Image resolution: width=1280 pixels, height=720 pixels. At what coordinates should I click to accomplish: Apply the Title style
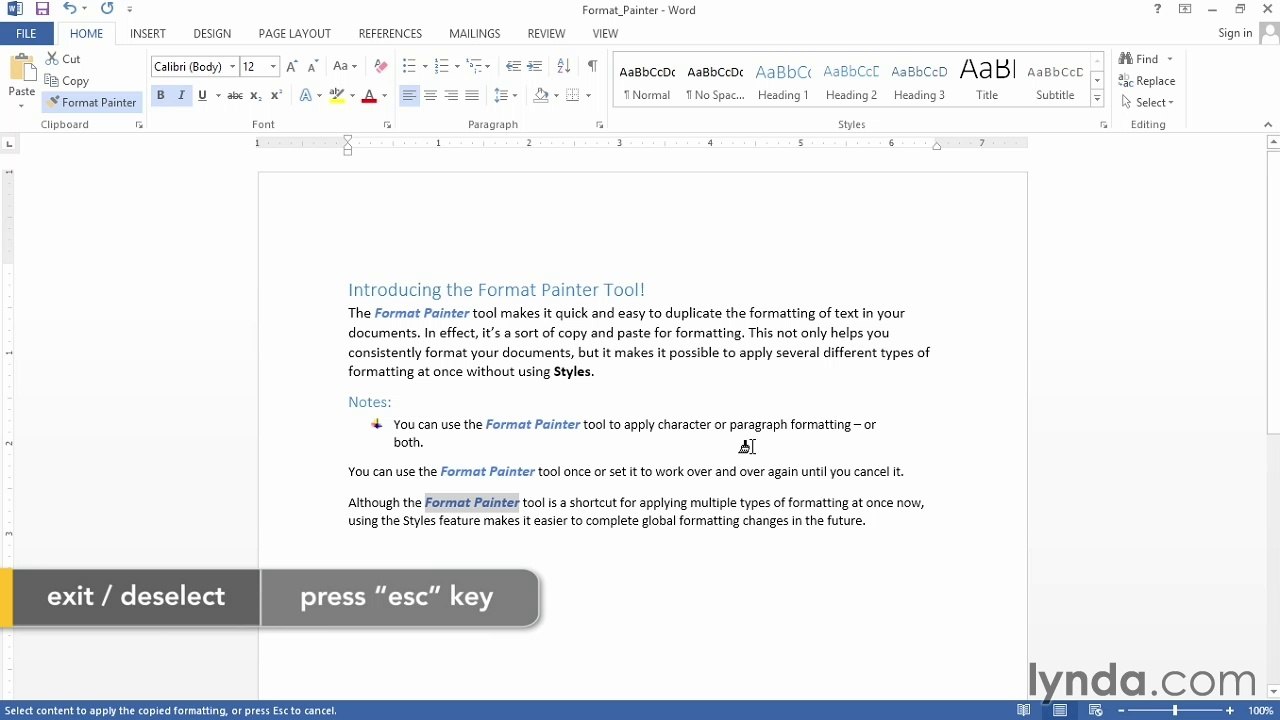[987, 81]
